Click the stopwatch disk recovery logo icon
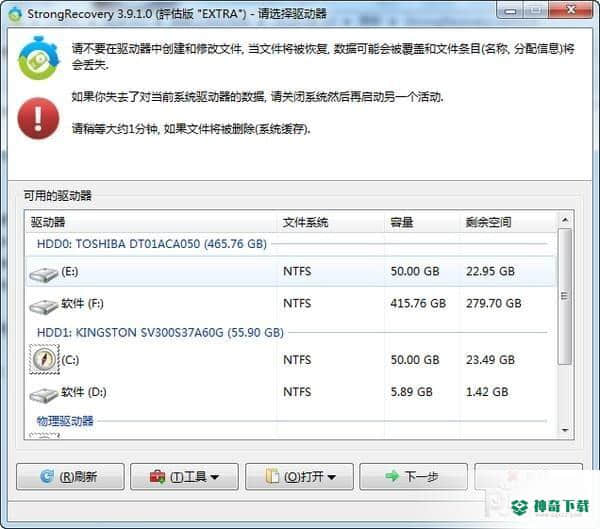The image size is (600, 529). coord(39,58)
